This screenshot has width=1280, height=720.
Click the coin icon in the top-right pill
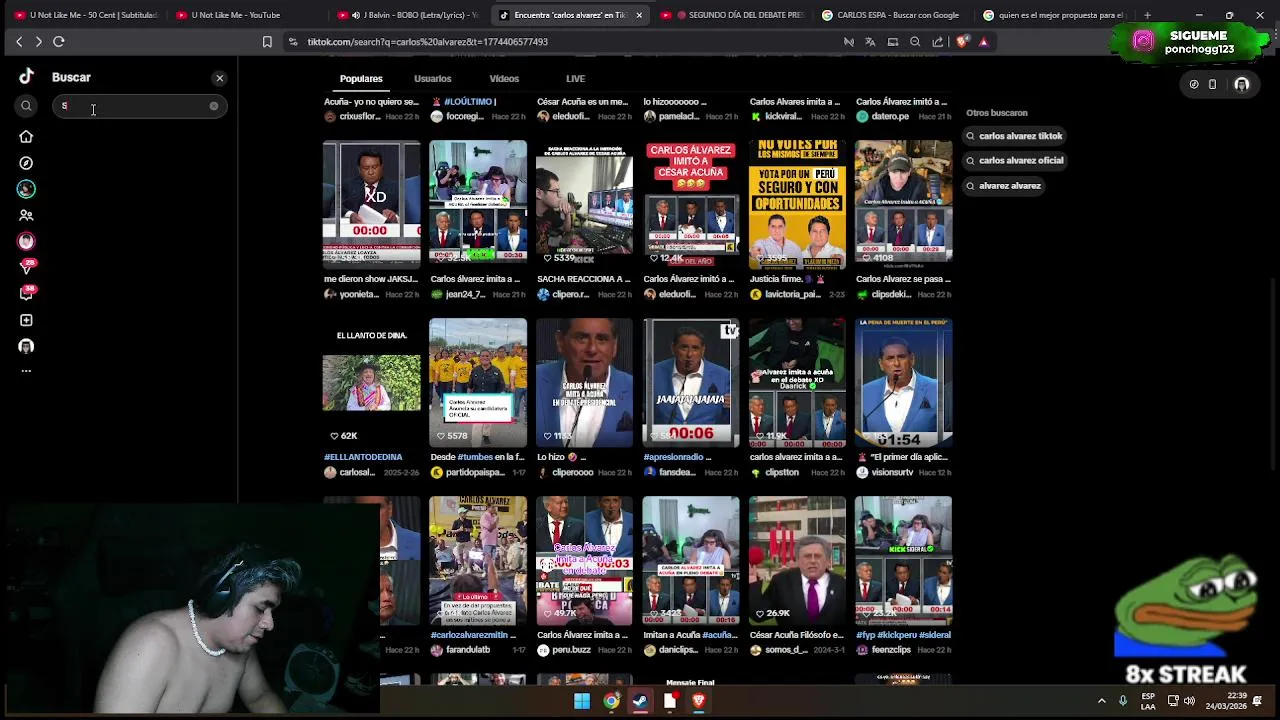point(1193,85)
